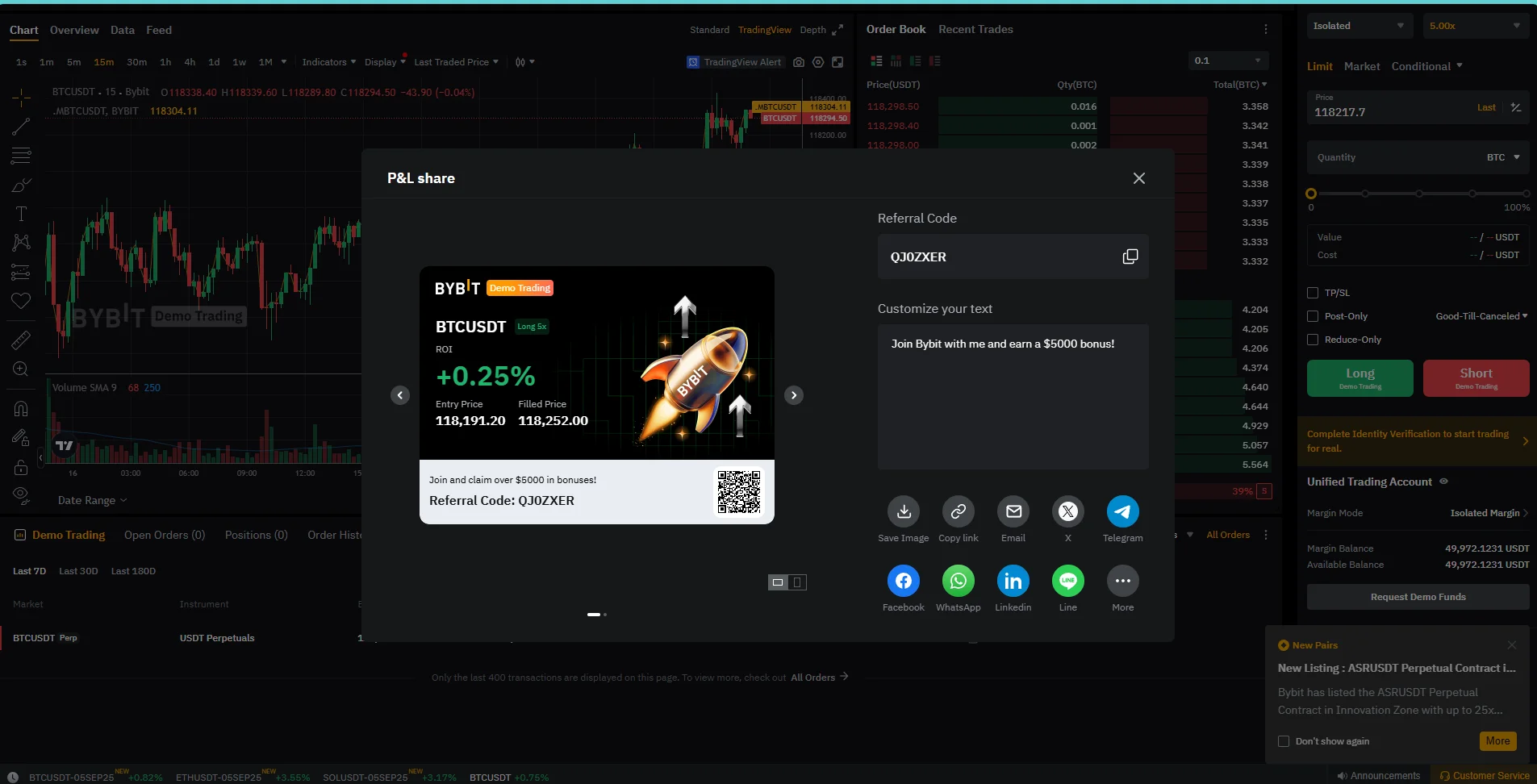Add chart to favorites heart icon
This screenshot has height=784, width=1537.
coord(21,301)
